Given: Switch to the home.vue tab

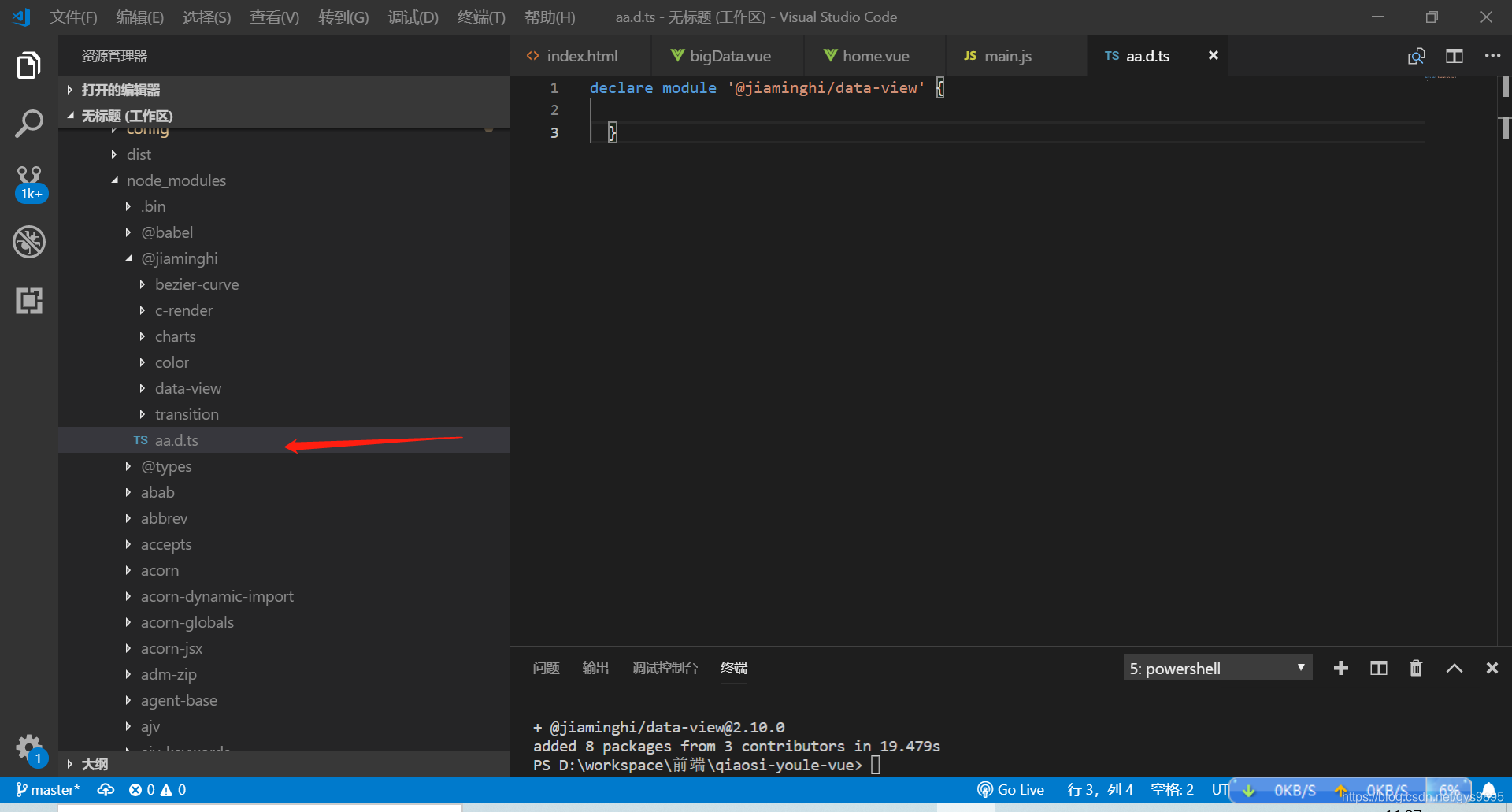Looking at the screenshot, I should click(875, 56).
